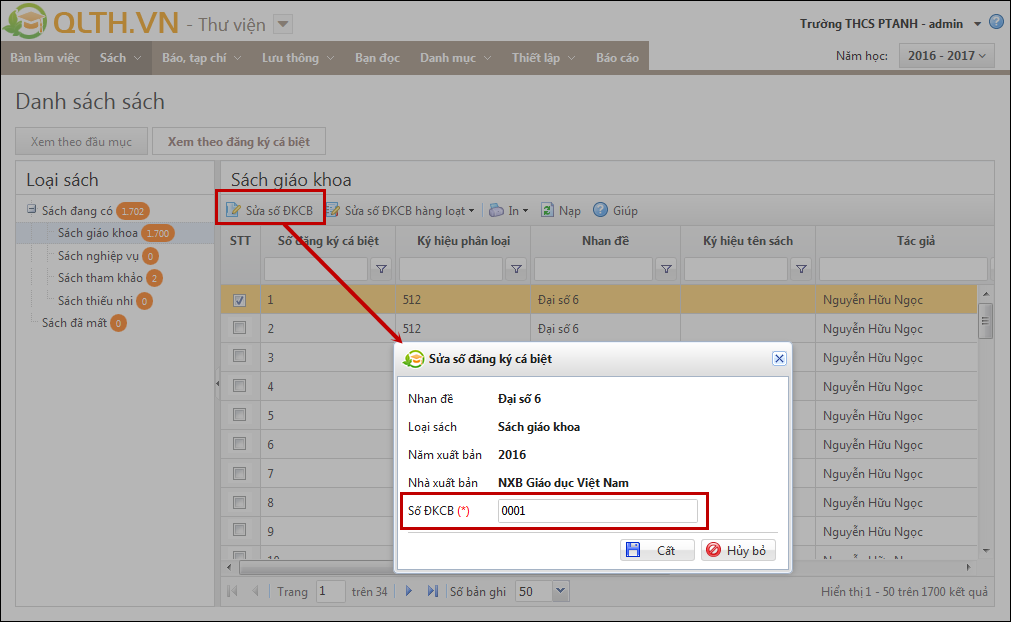Screen dimensions: 1011x622
Task: Collapse the Sách đang có tree node
Action: (x=31, y=209)
